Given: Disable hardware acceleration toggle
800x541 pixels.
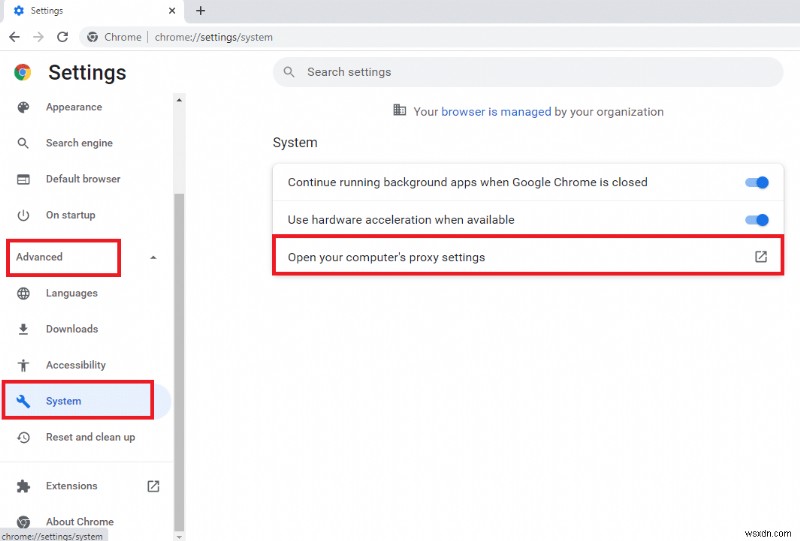Looking at the screenshot, I should tap(757, 220).
